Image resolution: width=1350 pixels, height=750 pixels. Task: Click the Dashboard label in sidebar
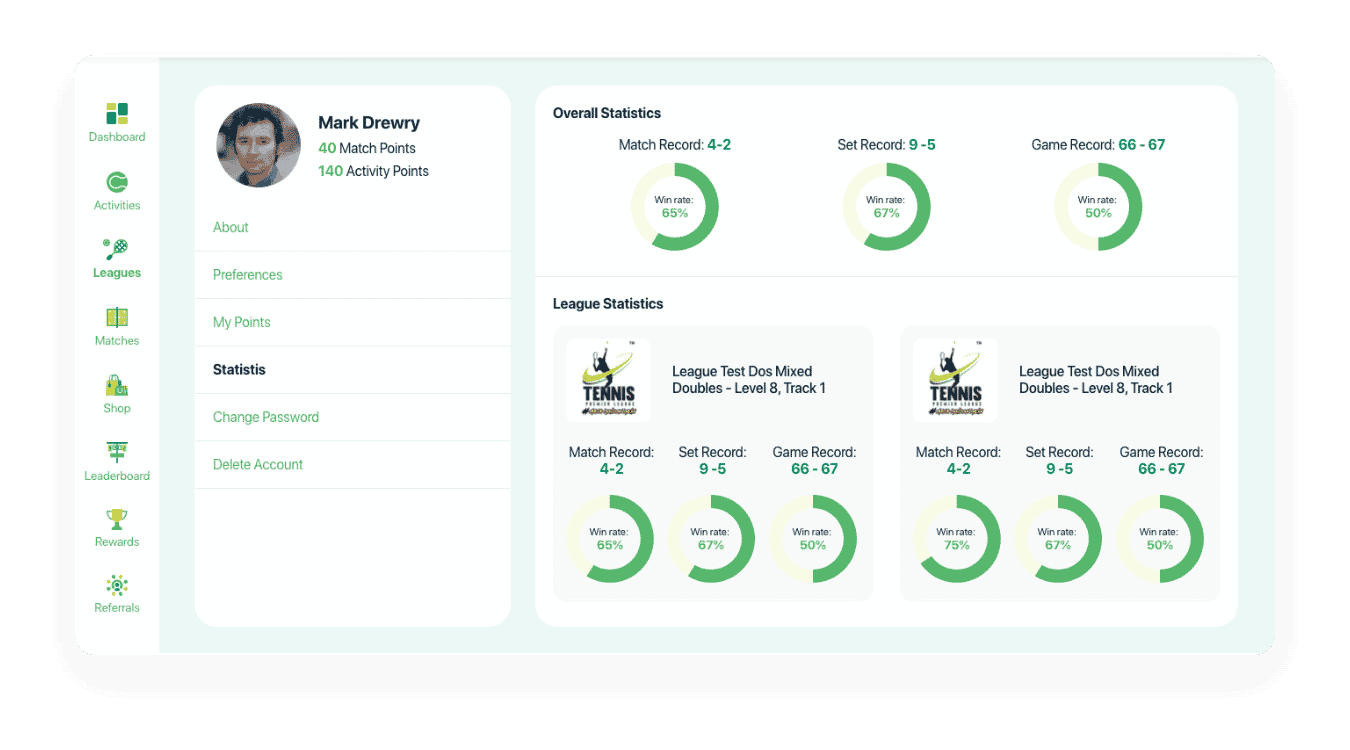(x=117, y=137)
